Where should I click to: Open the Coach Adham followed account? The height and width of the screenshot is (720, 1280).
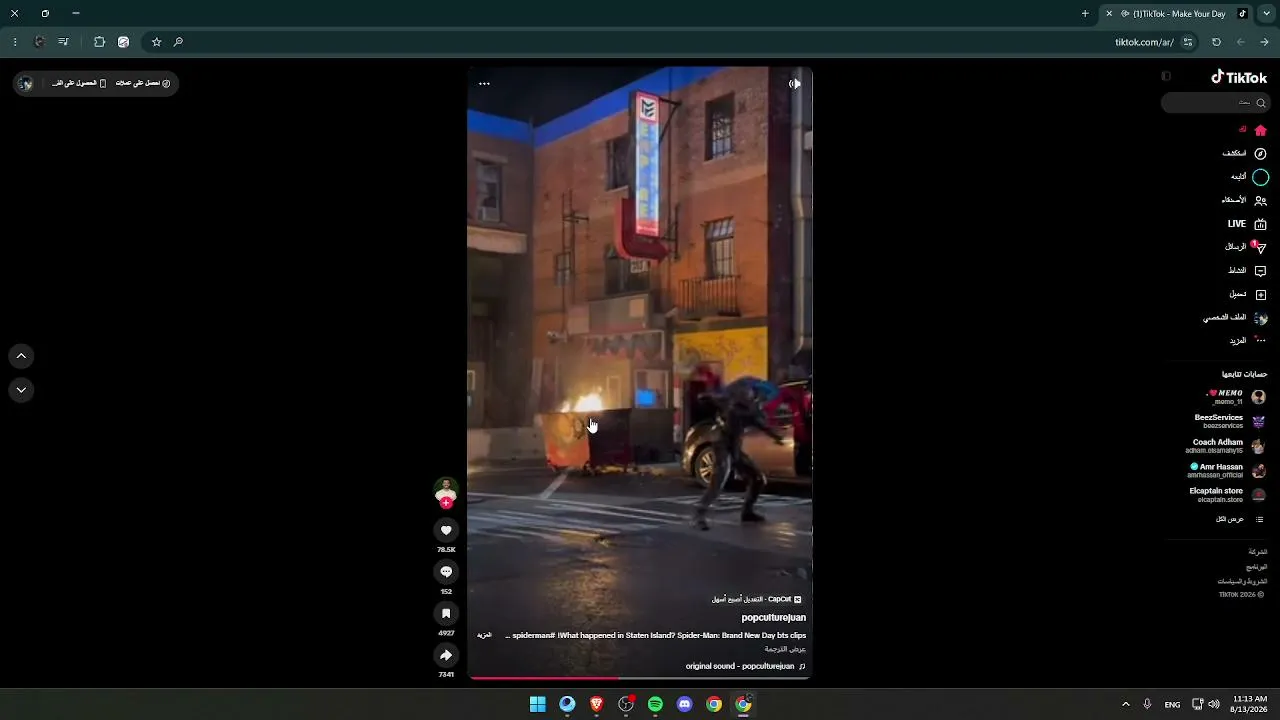(x=1228, y=446)
